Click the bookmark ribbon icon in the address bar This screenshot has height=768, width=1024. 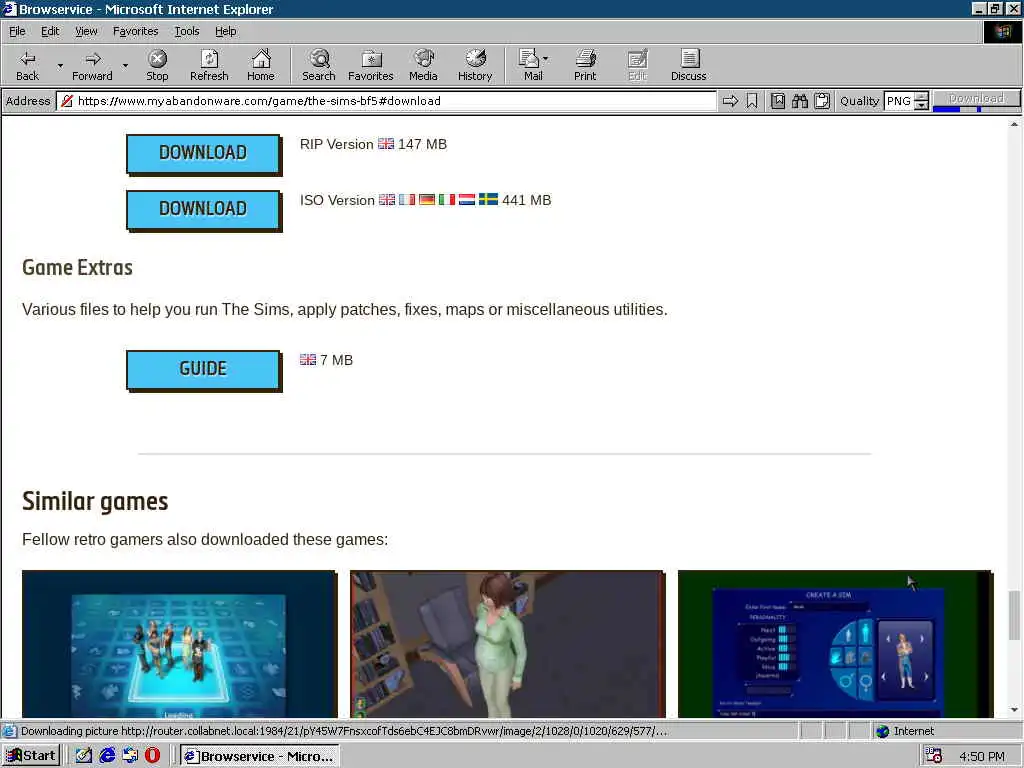click(752, 101)
